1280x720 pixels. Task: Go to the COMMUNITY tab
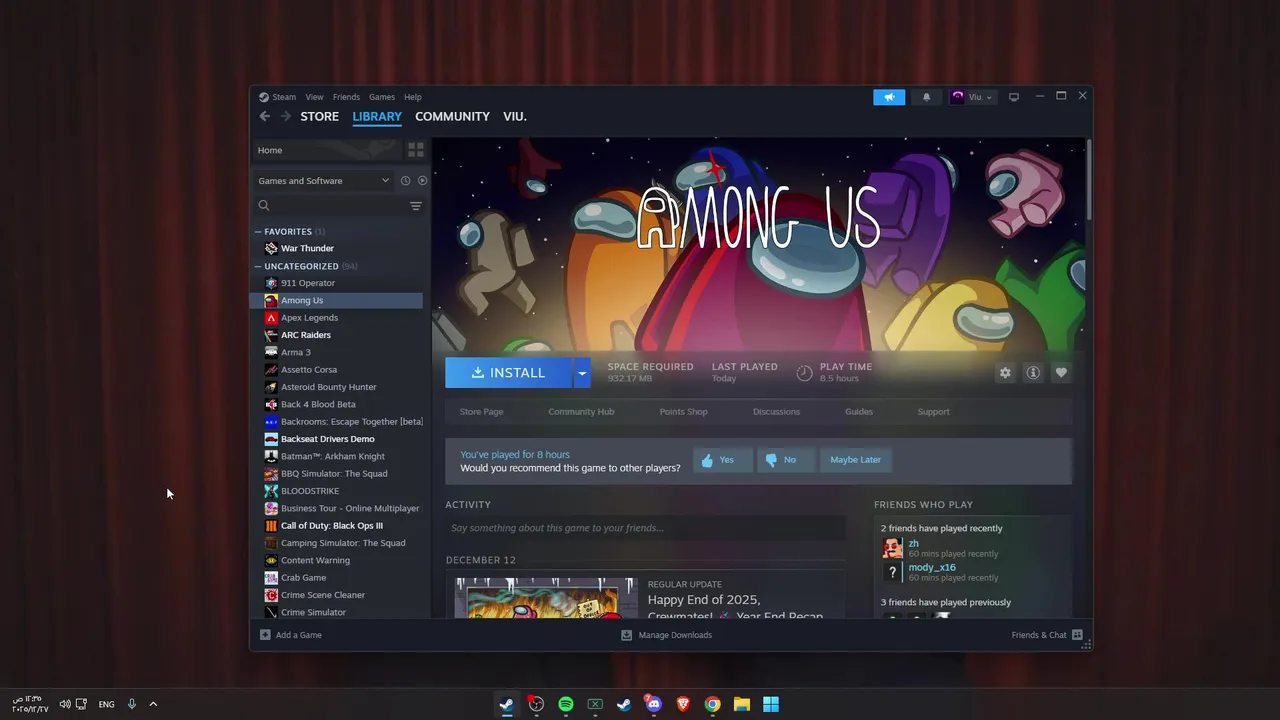[452, 116]
